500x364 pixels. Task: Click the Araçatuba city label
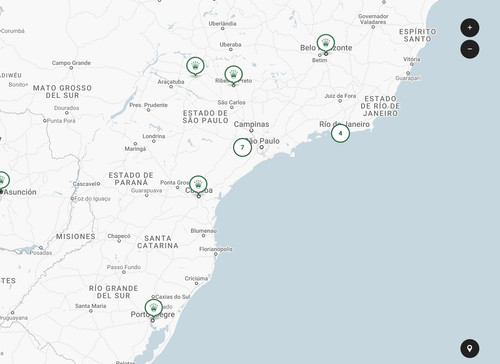(x=171, y=82)
